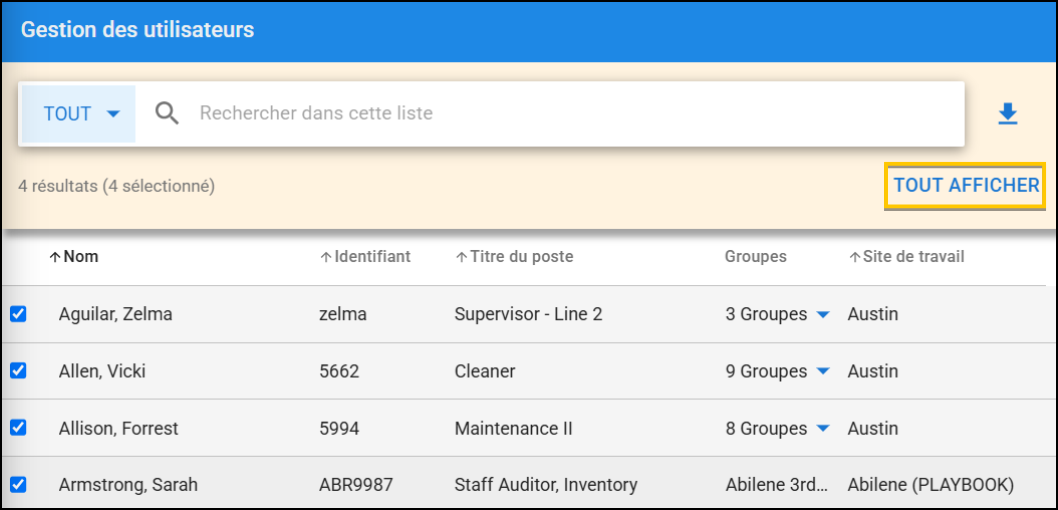Image resolution: width=1058 pixels, height=510 pixels.
Task: Sort by Site de travail arrow
Action: [x=855, y=257]
